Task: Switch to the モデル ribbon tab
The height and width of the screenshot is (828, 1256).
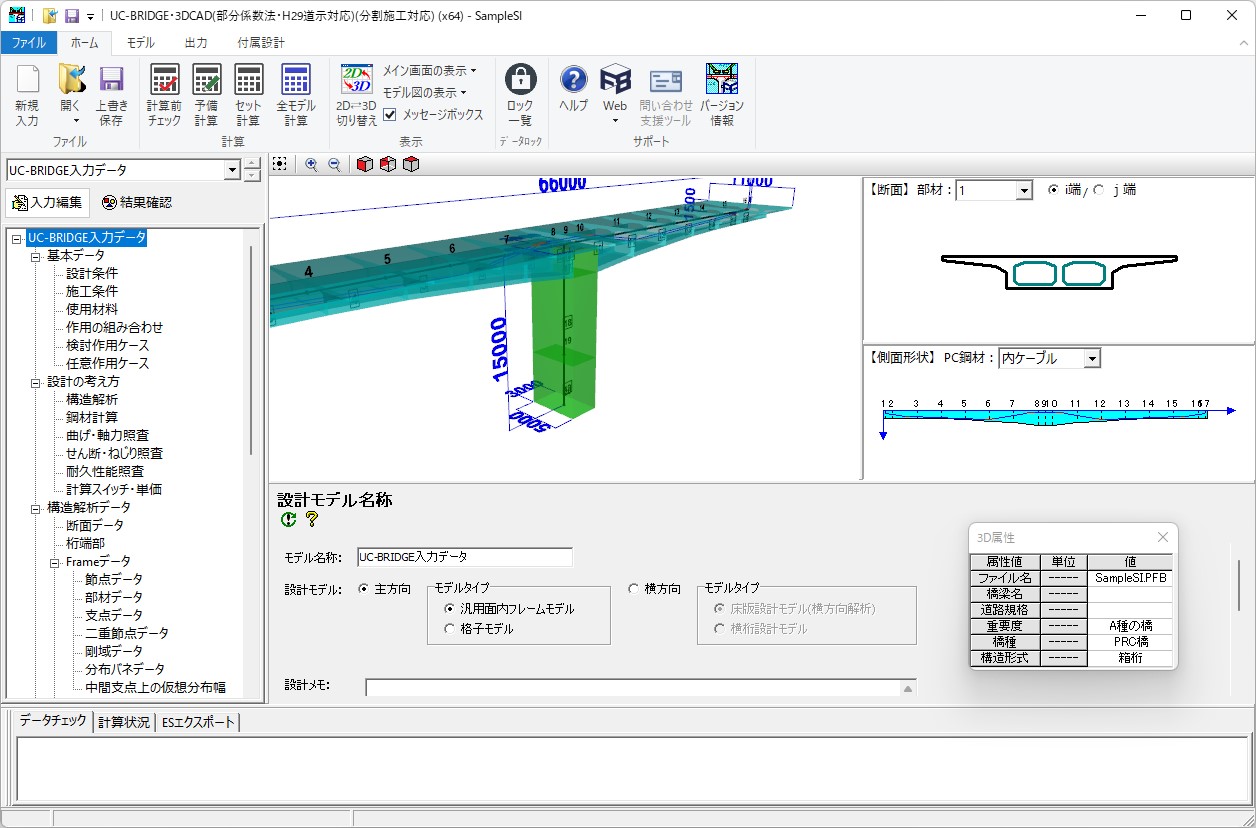Action: [x=140, y=43]
